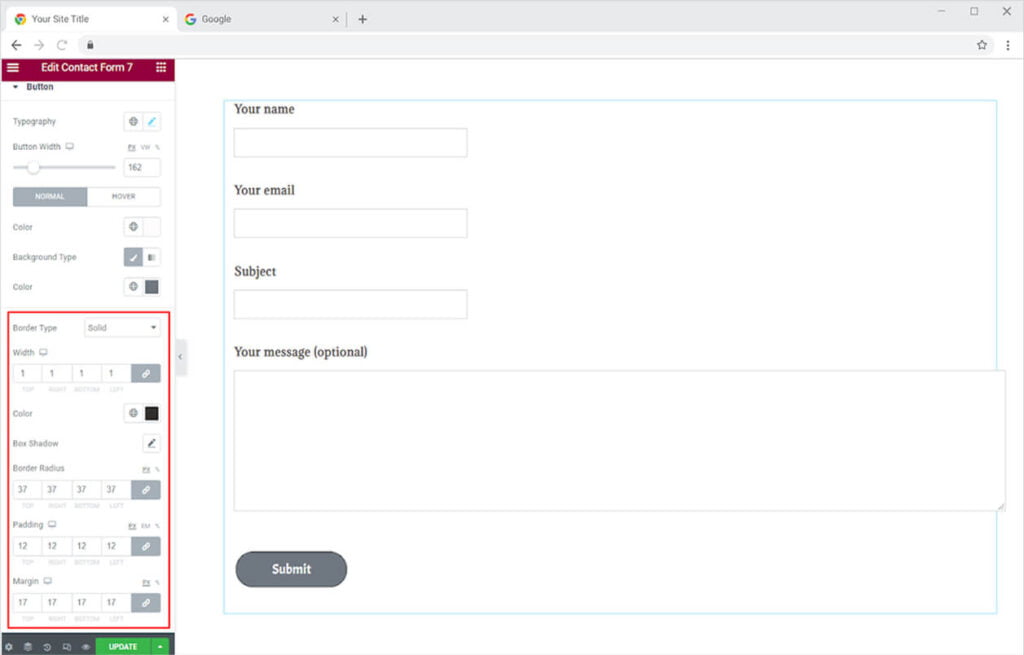Click the settings gear in bottom bar
Image resolution: width=1024 pixels, height=655 pixels.
tap(9, 647)
